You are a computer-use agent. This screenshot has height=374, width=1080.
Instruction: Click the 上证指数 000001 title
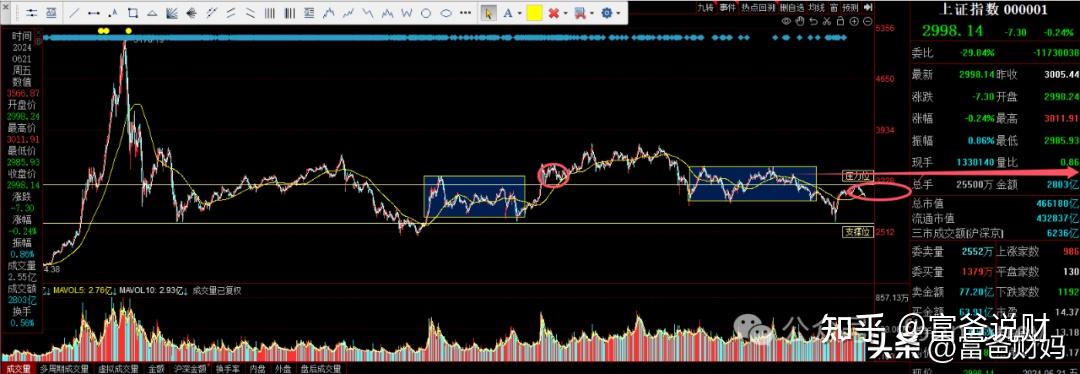point(994,9)
